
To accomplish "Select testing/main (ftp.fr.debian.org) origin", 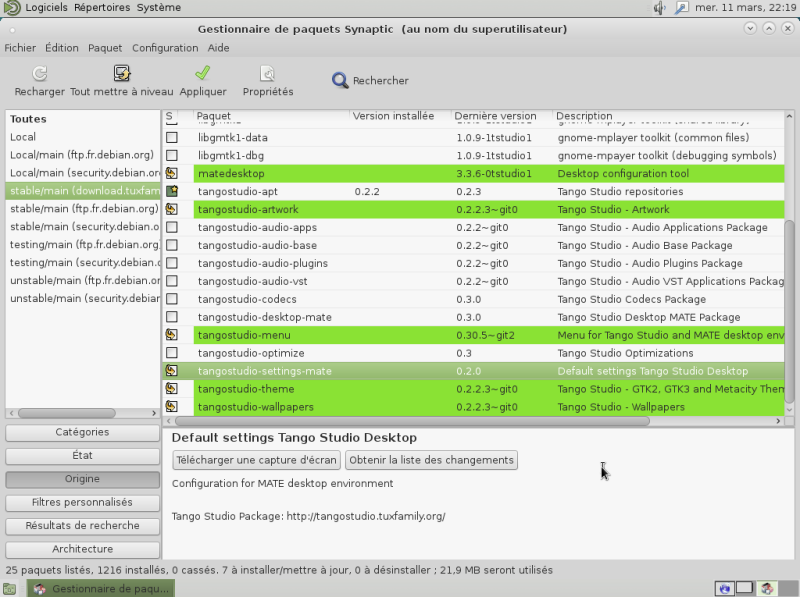I will [x=83, y=244].
